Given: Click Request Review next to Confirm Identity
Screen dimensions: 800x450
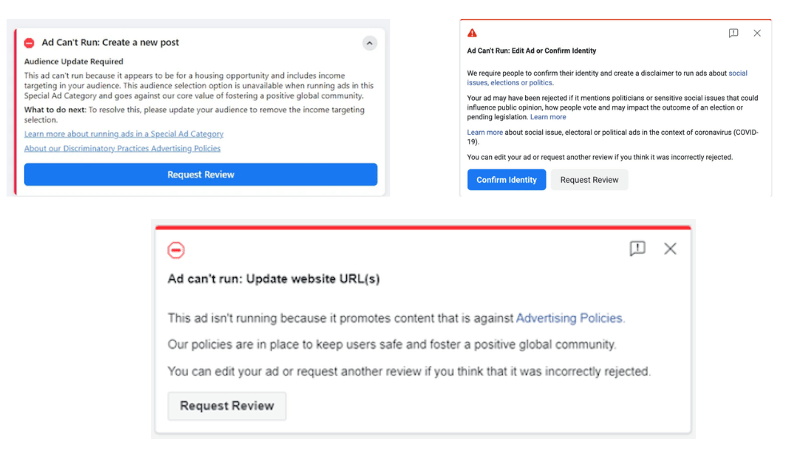Looking at the screenshot, I should [x=589, y=180].
